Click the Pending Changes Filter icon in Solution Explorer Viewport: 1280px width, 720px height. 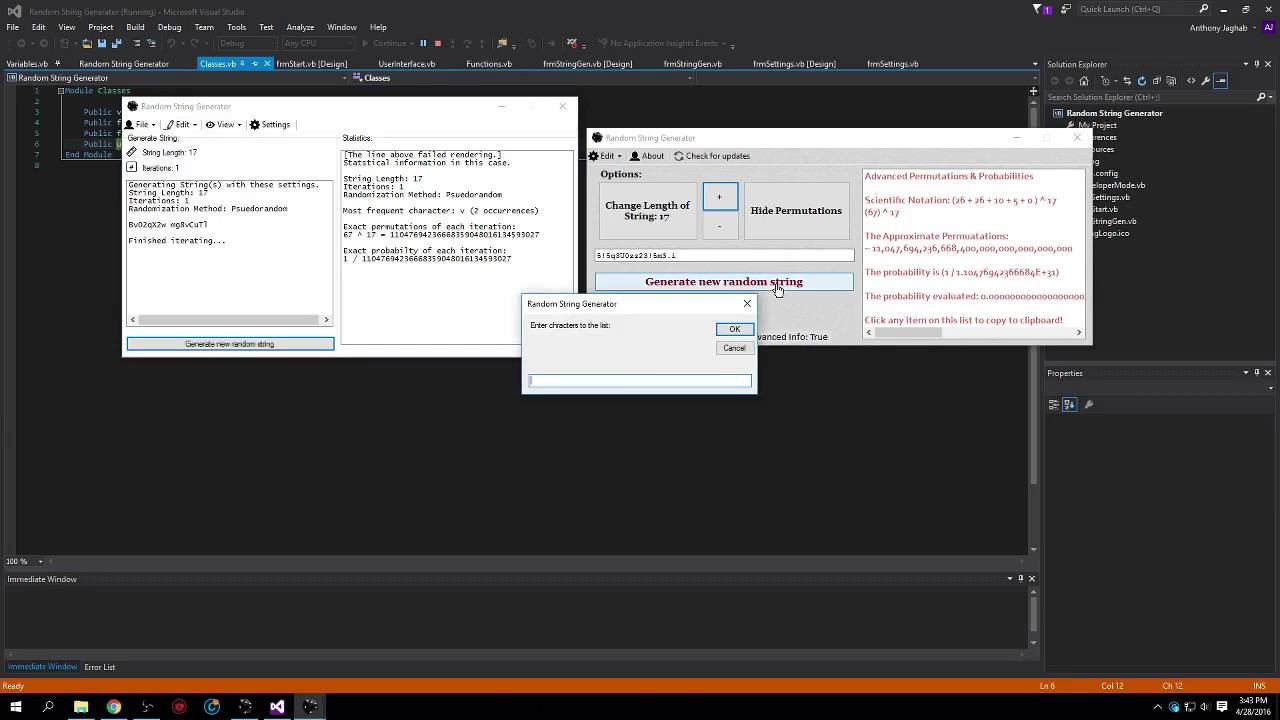(1107, 81)
